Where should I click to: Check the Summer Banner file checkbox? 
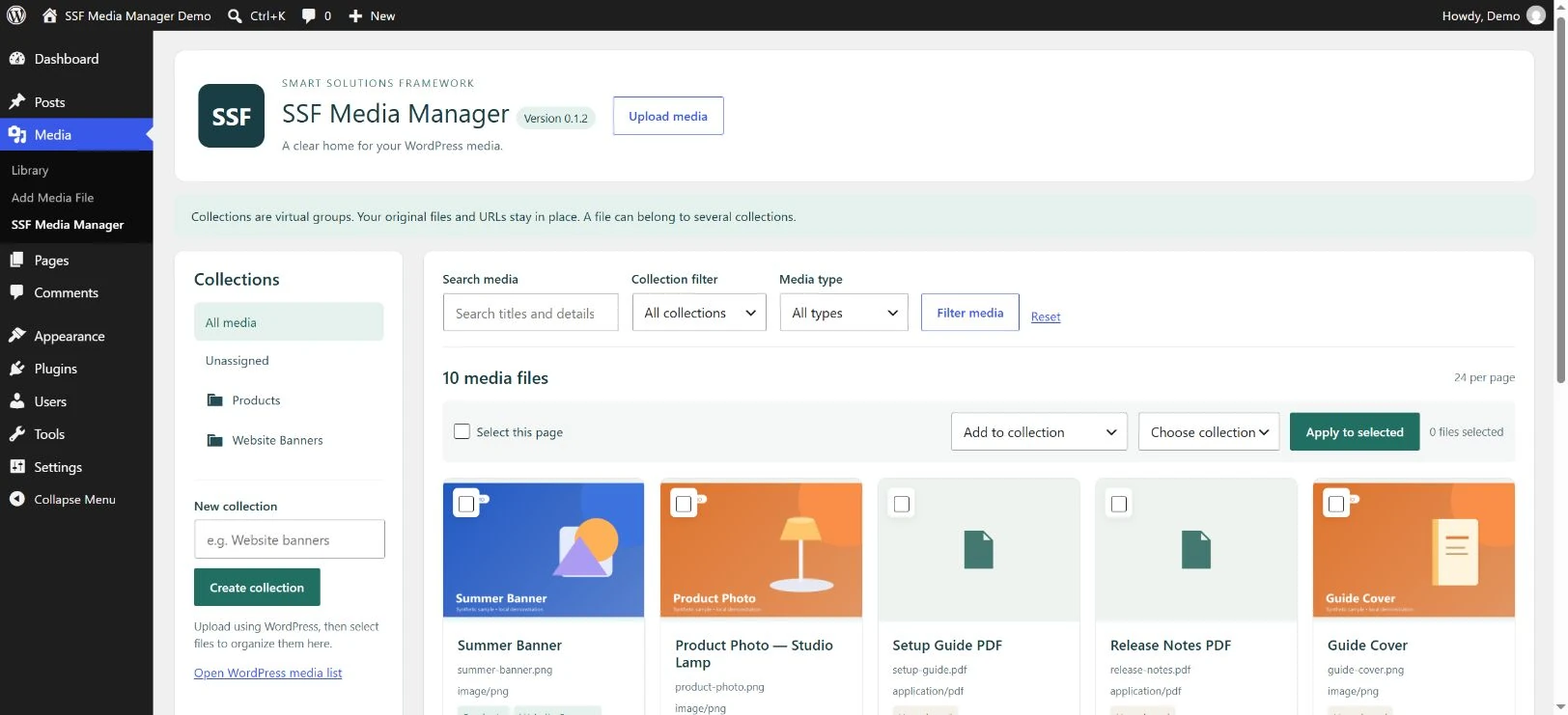click(466, 504)
